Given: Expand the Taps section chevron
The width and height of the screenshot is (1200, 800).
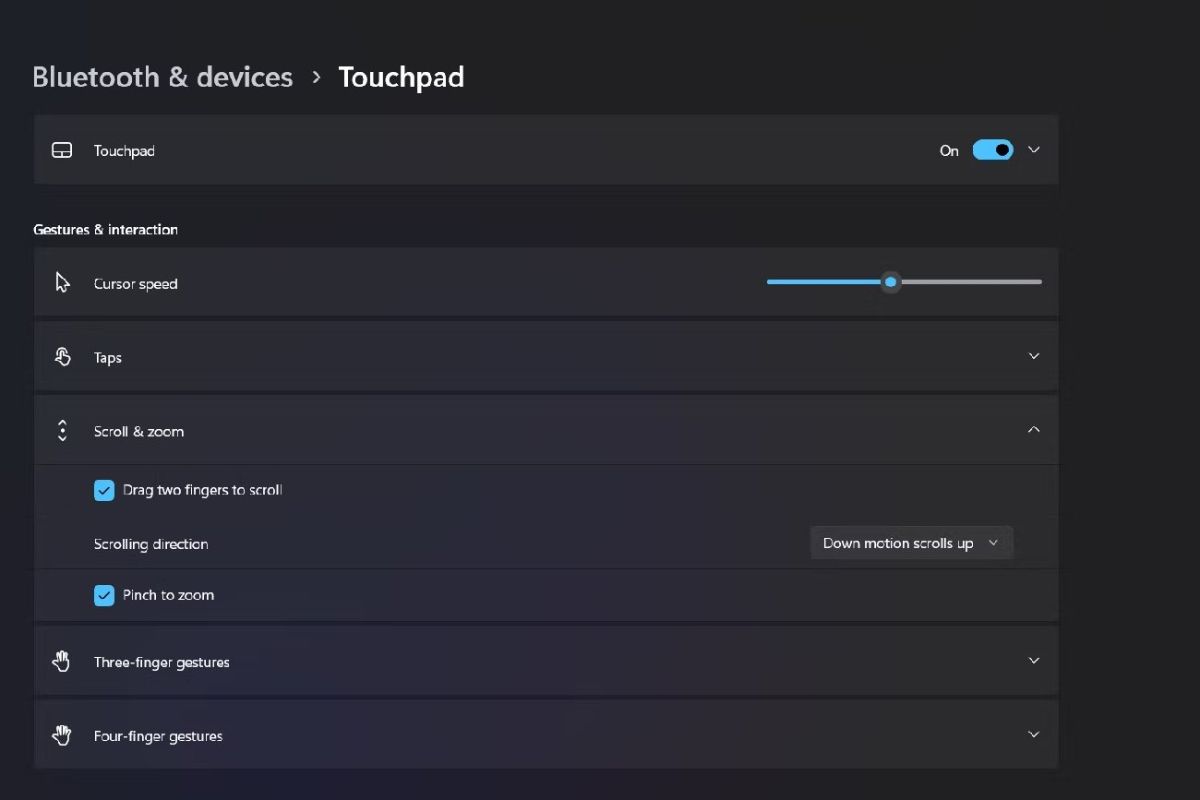Looking at the screenshot, I should point(1034,356).
